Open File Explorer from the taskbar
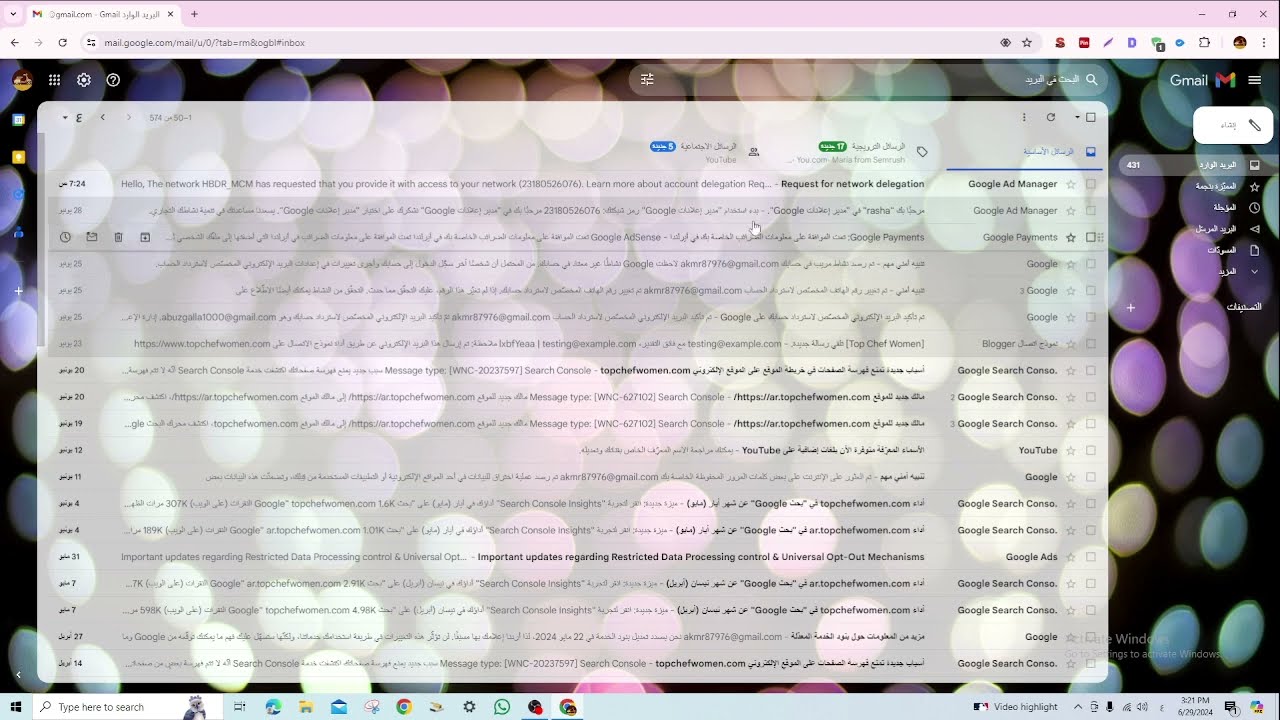This screenshot has width=1280, height=720. pos(306,707)
